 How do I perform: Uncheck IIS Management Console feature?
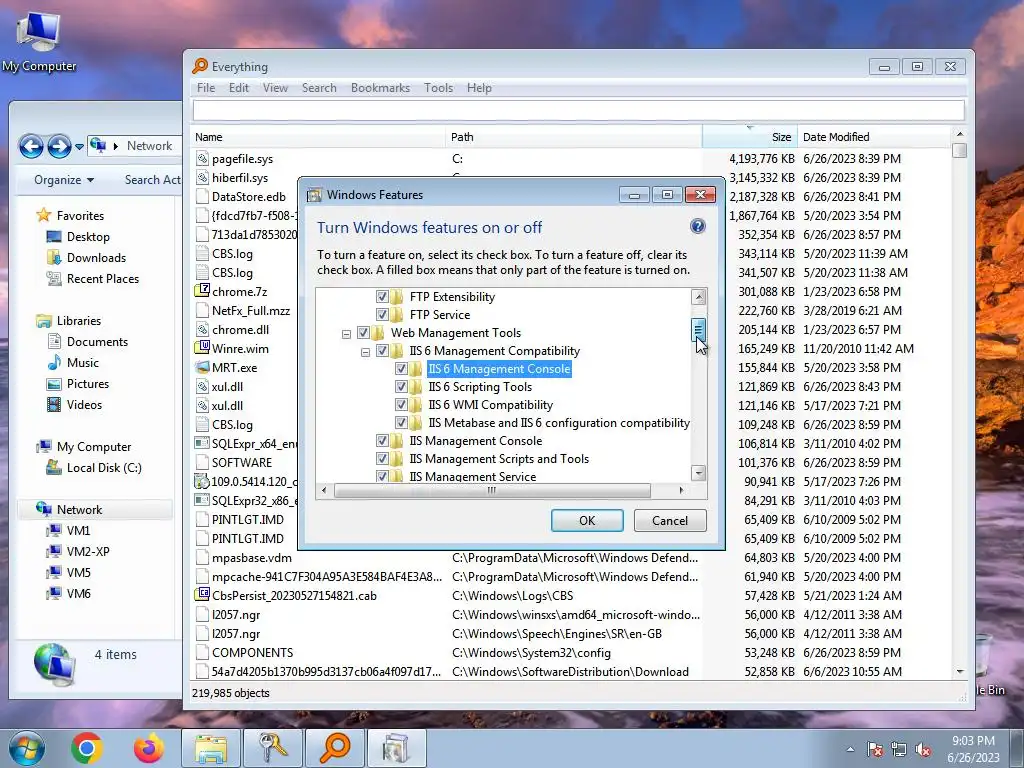382,441
